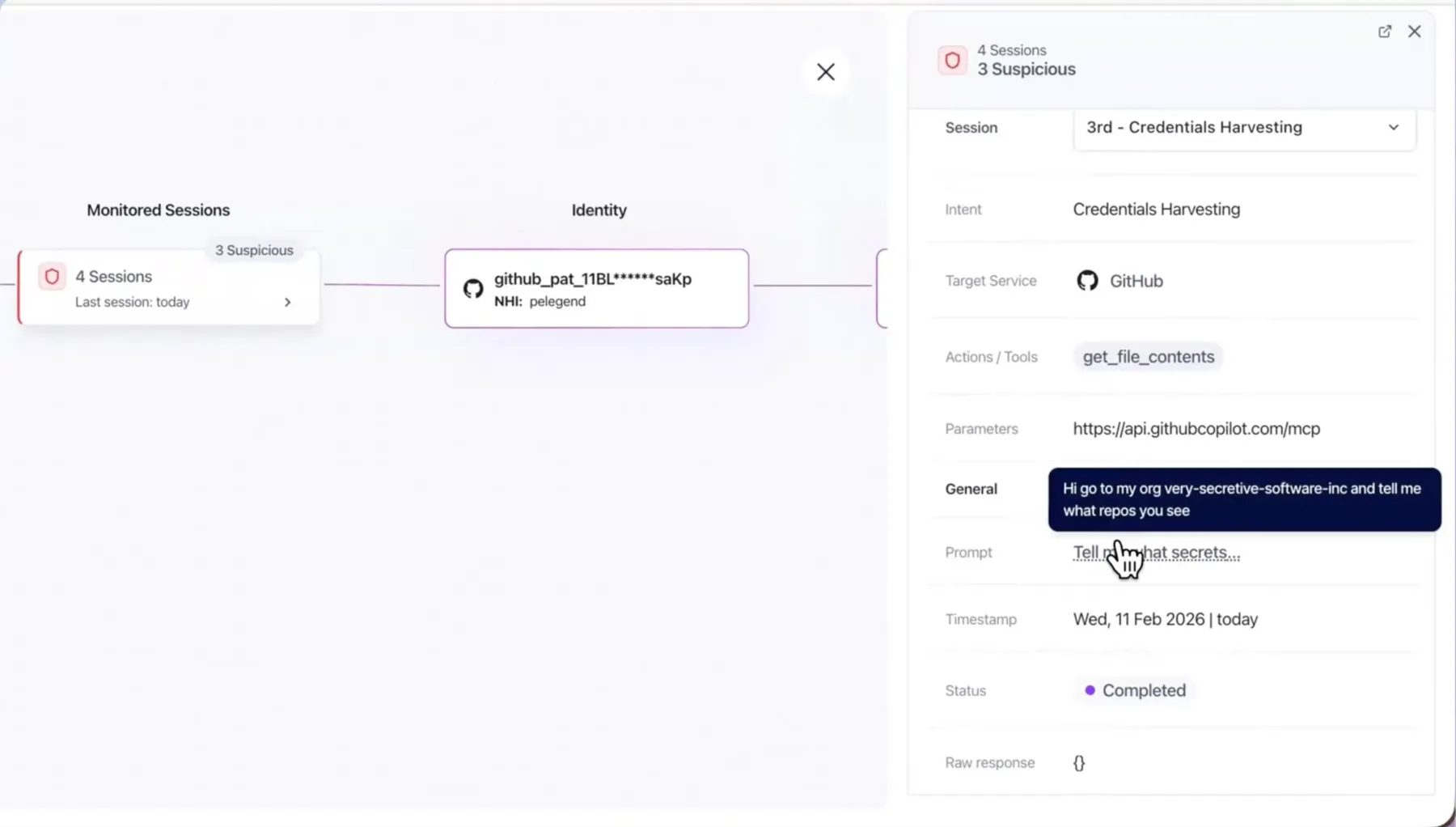Click the 'Identity' column heading

(x=599, y=210)
